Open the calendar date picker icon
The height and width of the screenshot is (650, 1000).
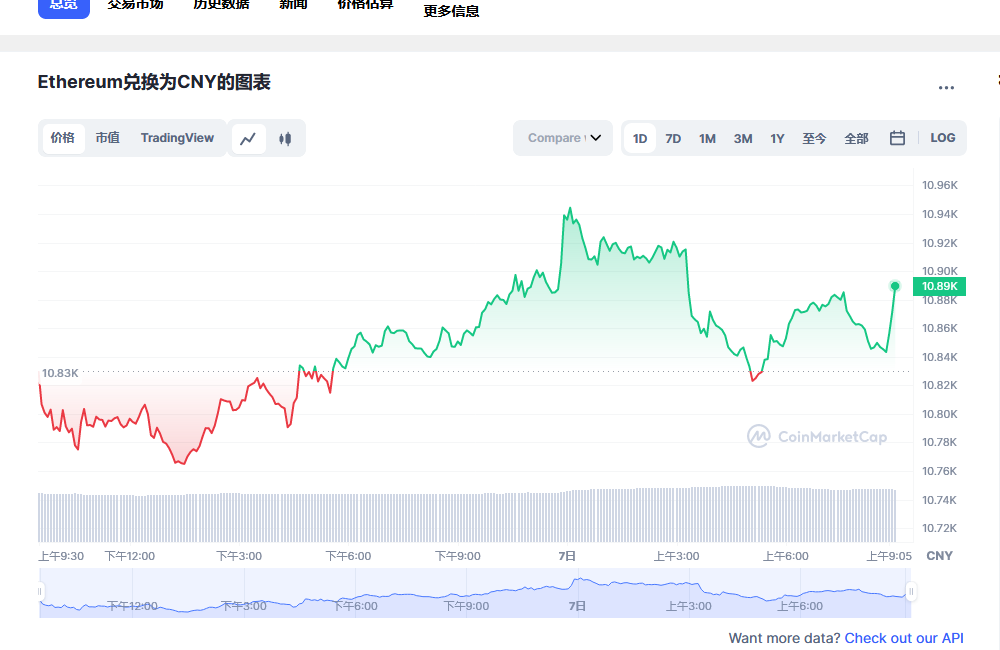coord(896,137)
